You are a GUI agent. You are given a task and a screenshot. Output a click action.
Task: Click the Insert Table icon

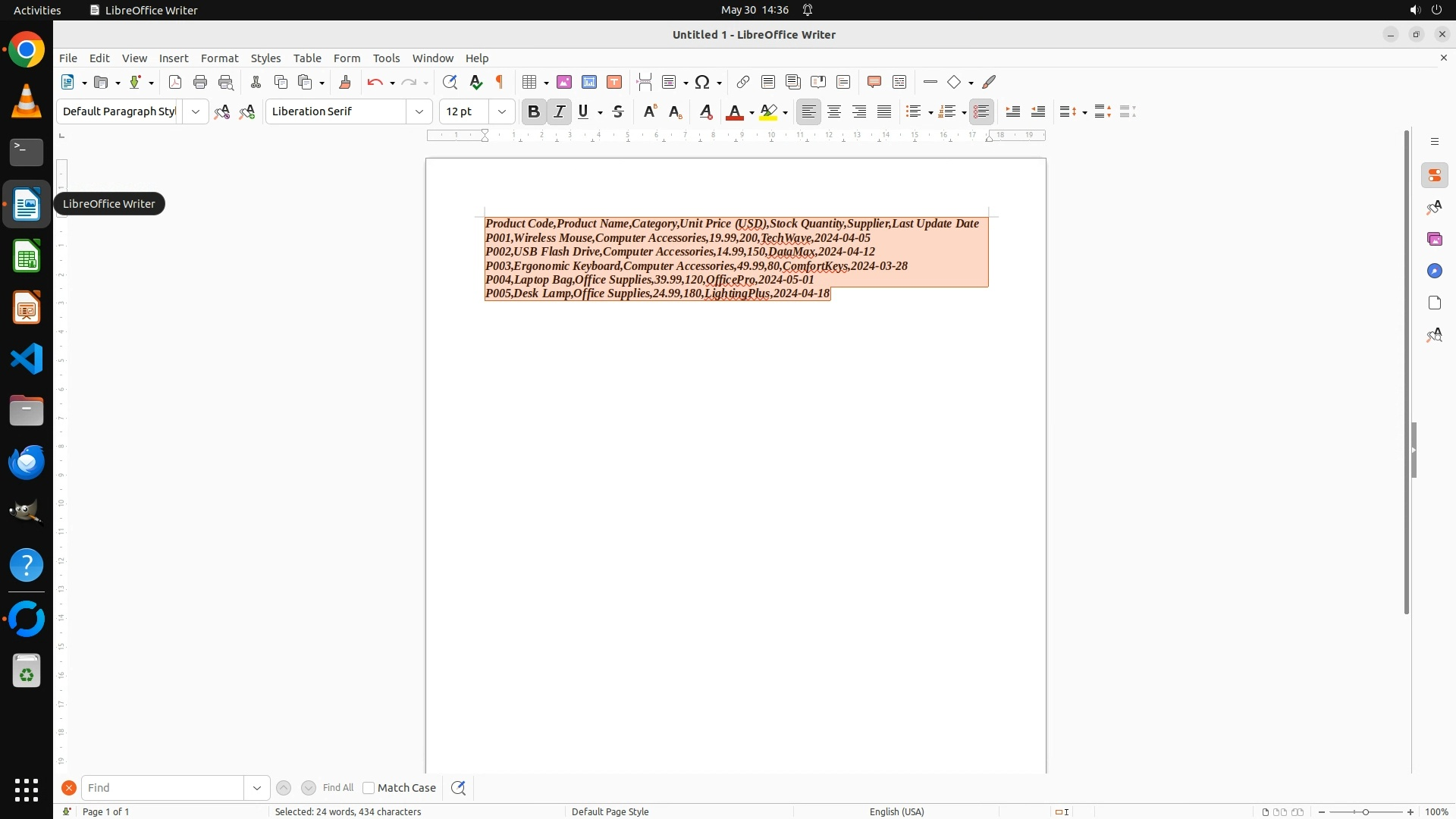point(529,82)
